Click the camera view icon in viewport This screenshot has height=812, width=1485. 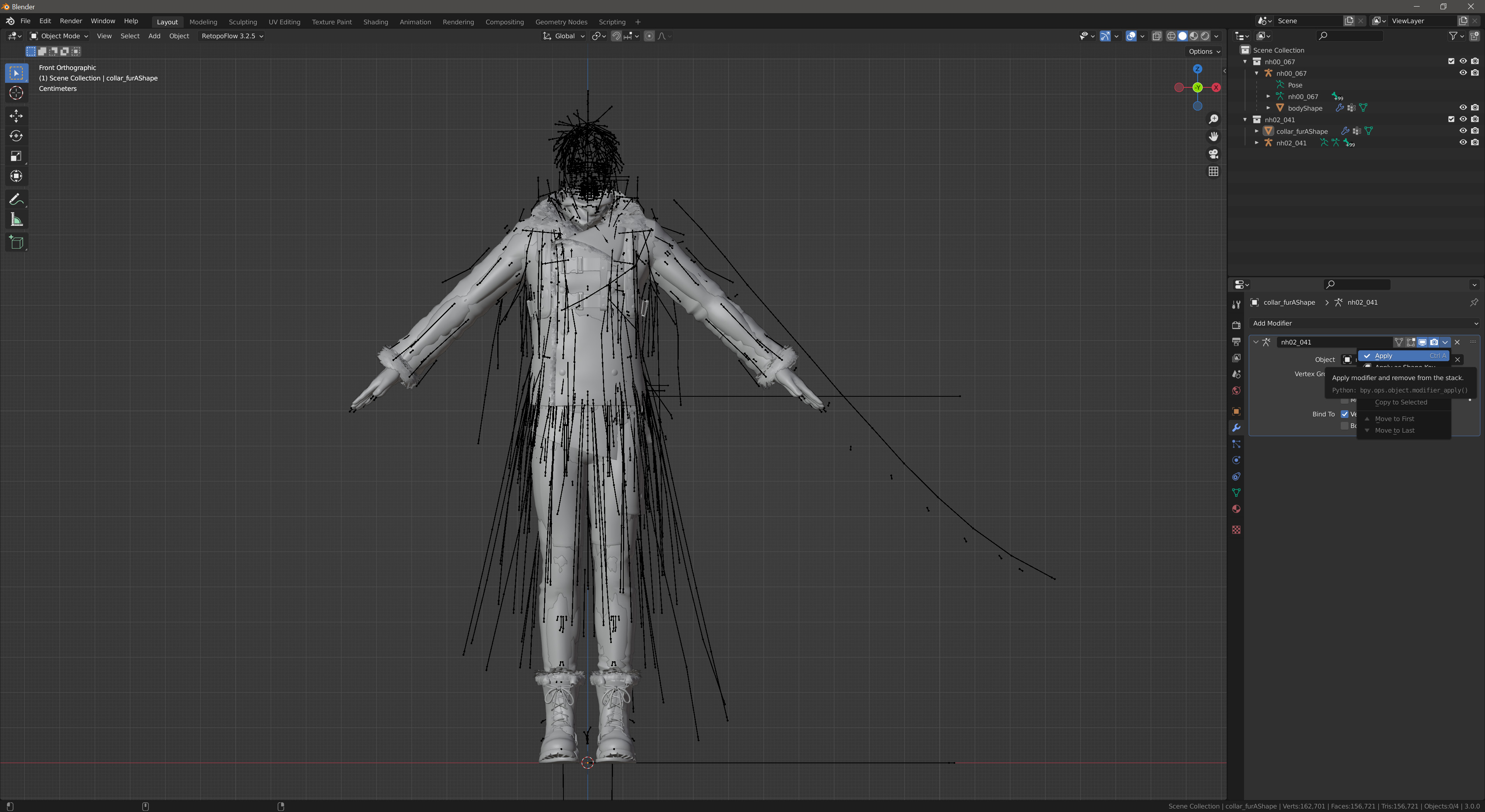click(1214, 154)
